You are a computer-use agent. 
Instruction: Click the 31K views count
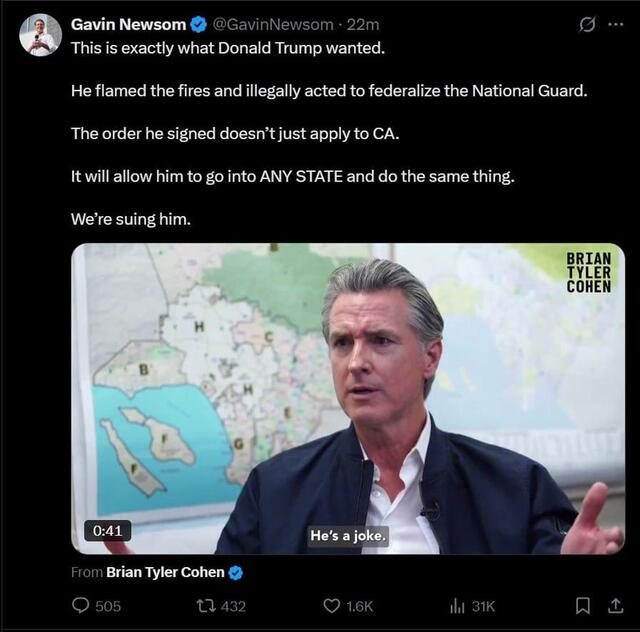pyautogui.click(x=483, y=606)
